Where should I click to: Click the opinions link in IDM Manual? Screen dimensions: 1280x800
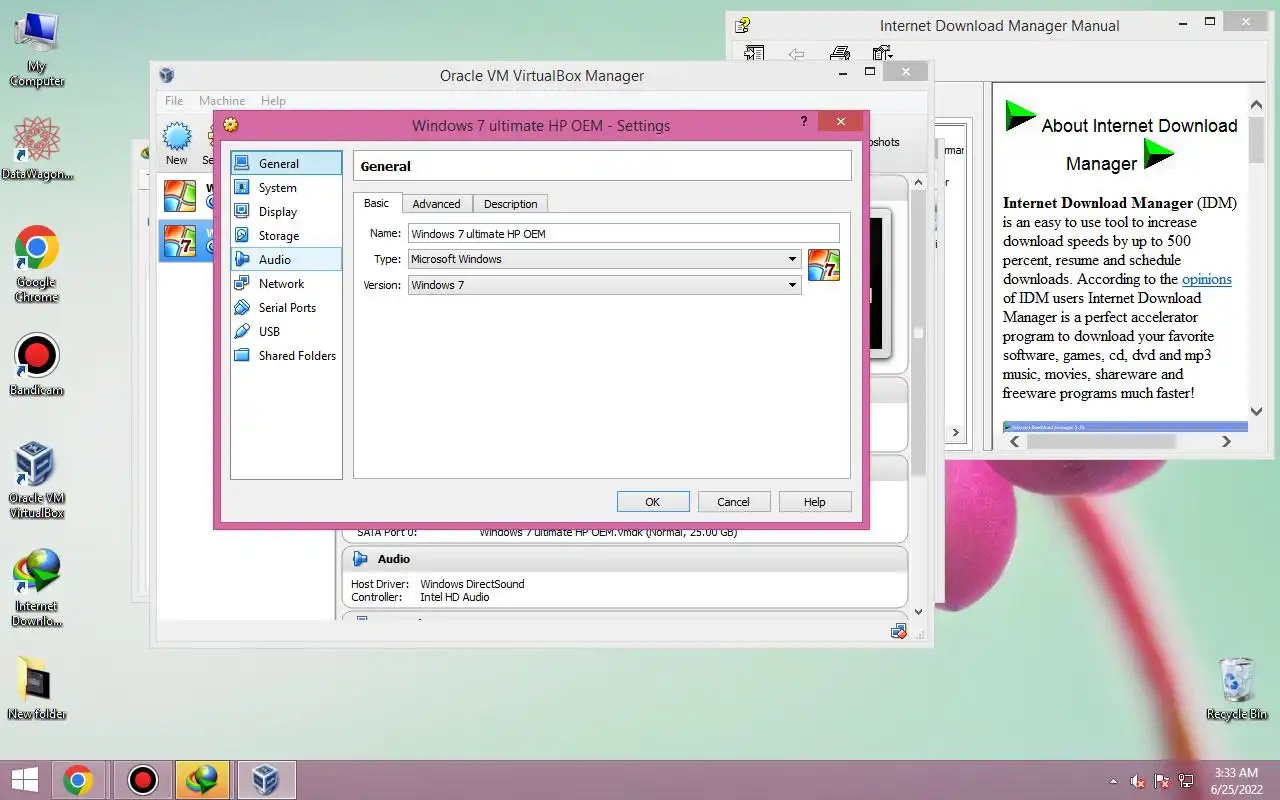pyautogui.click(x=1207, y=279)
